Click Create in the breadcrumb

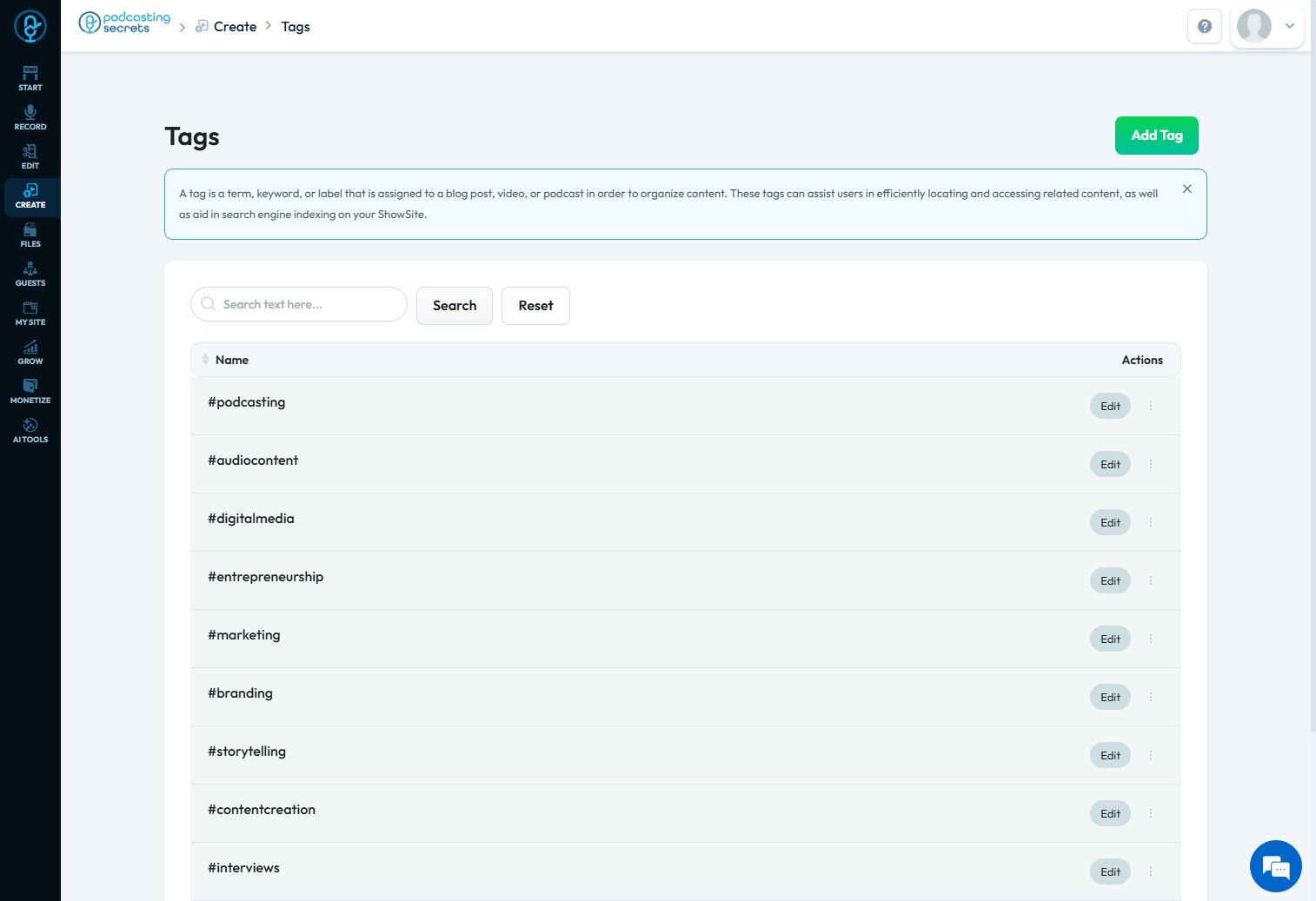tap(235, 27)
